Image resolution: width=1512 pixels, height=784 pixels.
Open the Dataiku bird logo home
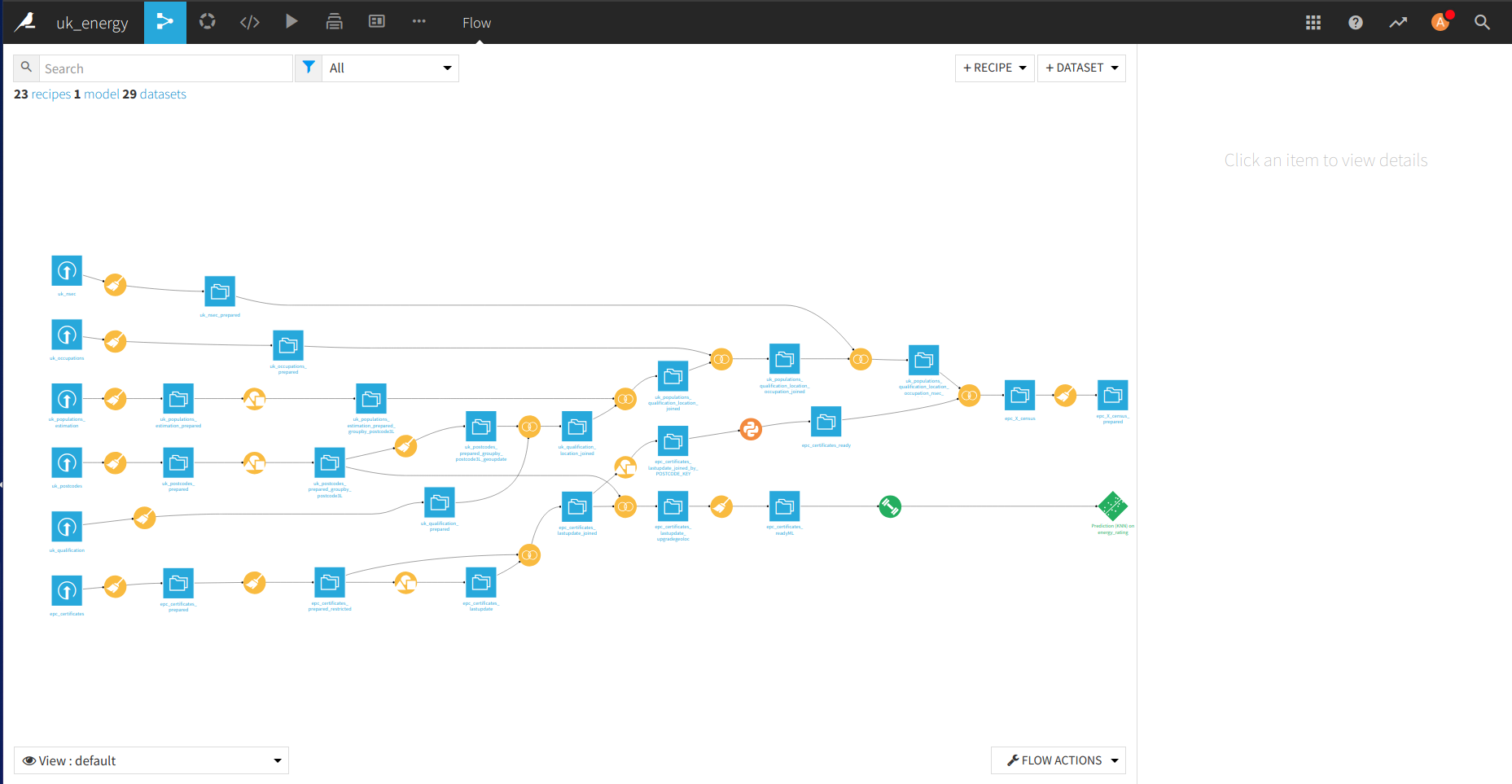coord(25,22)
